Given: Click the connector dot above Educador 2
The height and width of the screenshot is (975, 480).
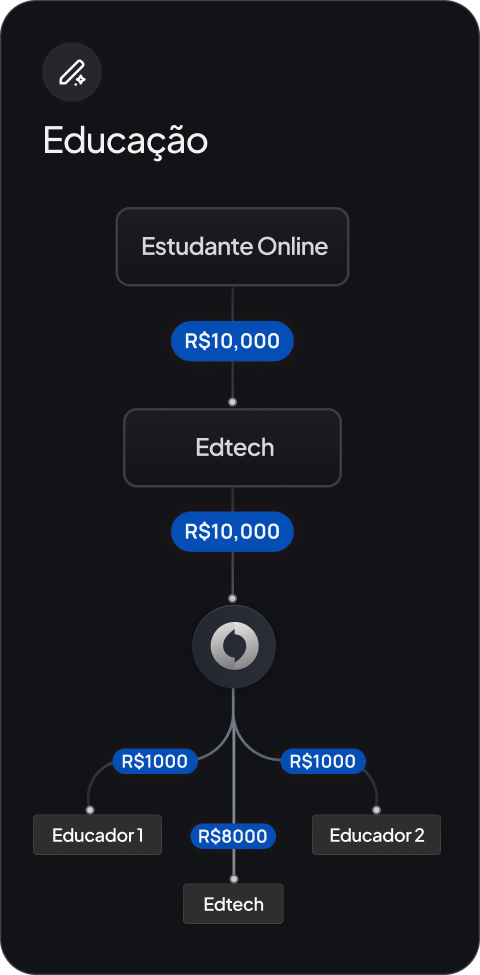Looking at the screenshot, I should (376, 810).
